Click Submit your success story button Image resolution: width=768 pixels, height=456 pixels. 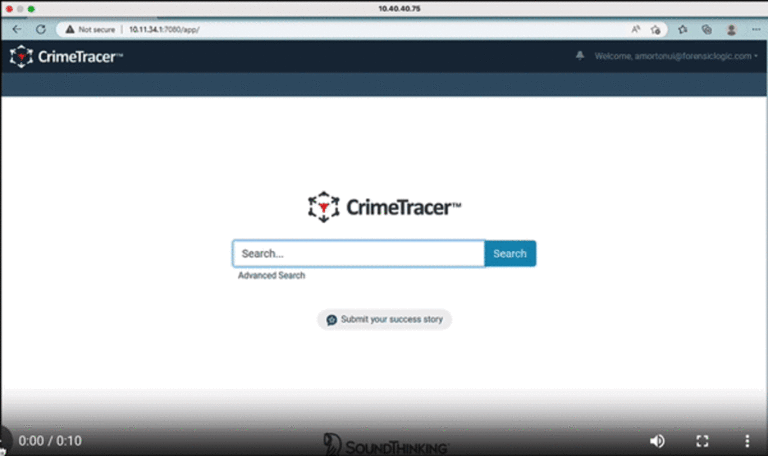pyautogui.click(x=384, y=319)
